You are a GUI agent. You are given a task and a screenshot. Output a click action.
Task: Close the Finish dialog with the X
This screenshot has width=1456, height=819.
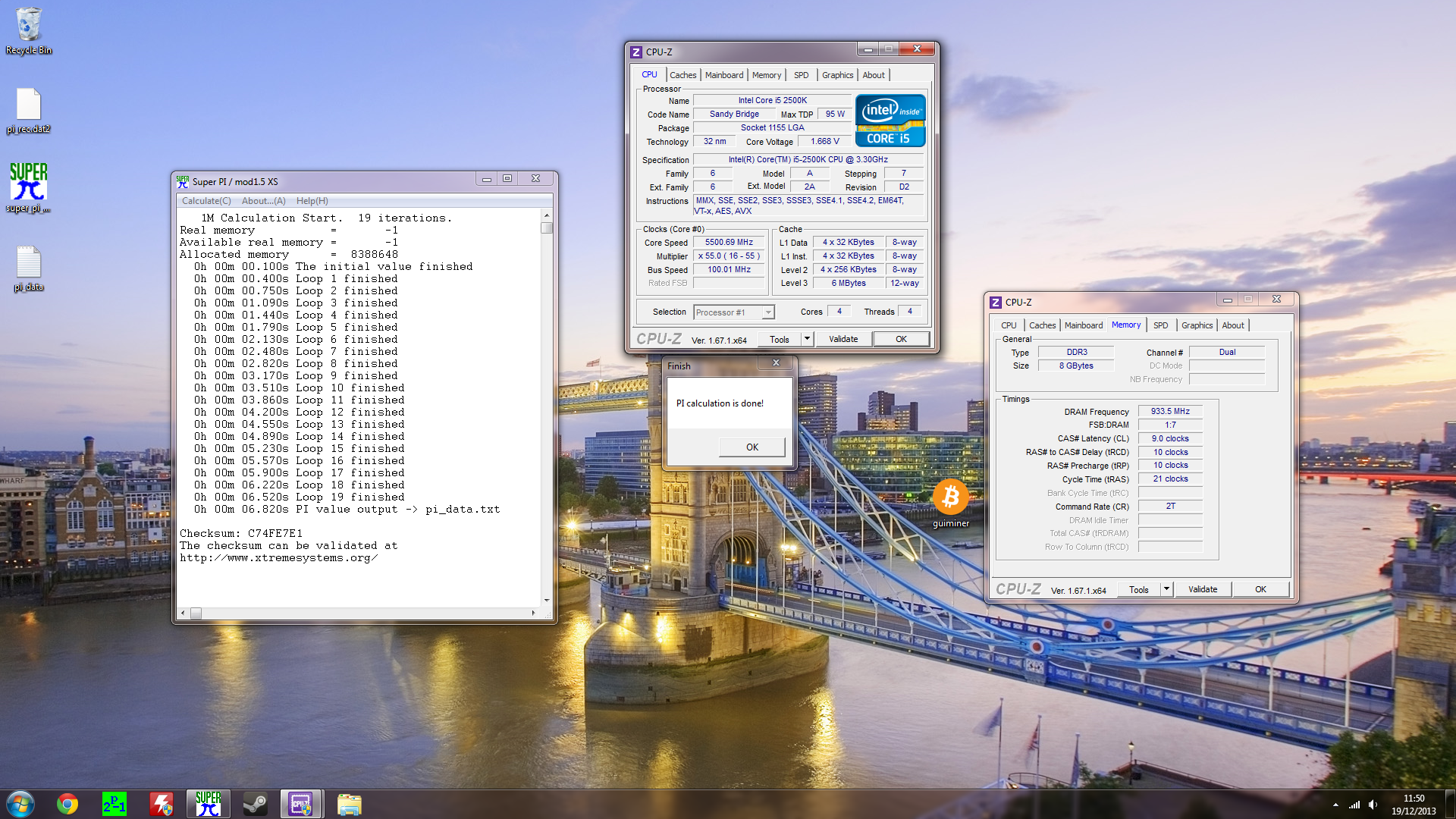pos(776,363)
